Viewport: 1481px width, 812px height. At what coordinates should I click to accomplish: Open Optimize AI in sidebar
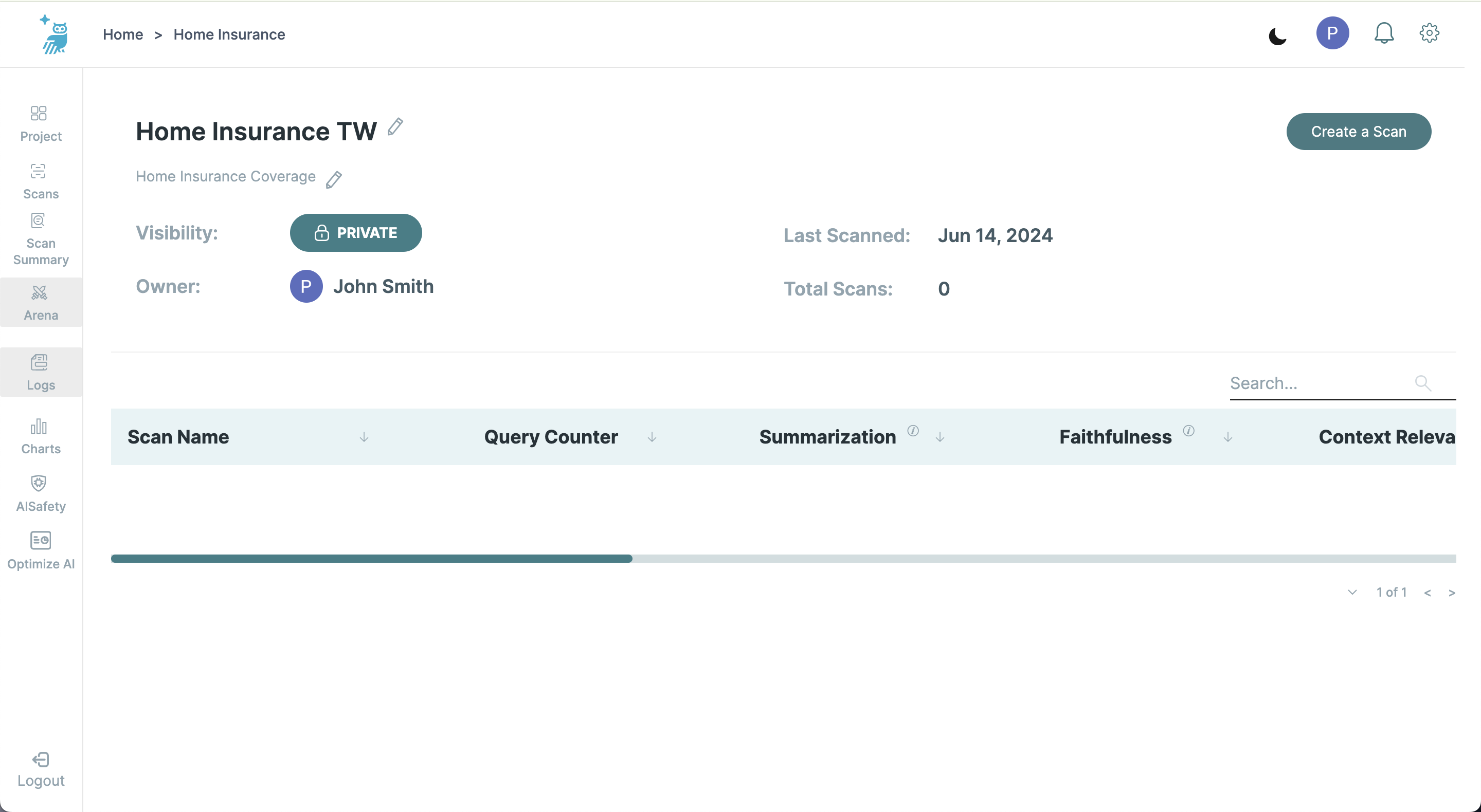click(41, 550)
